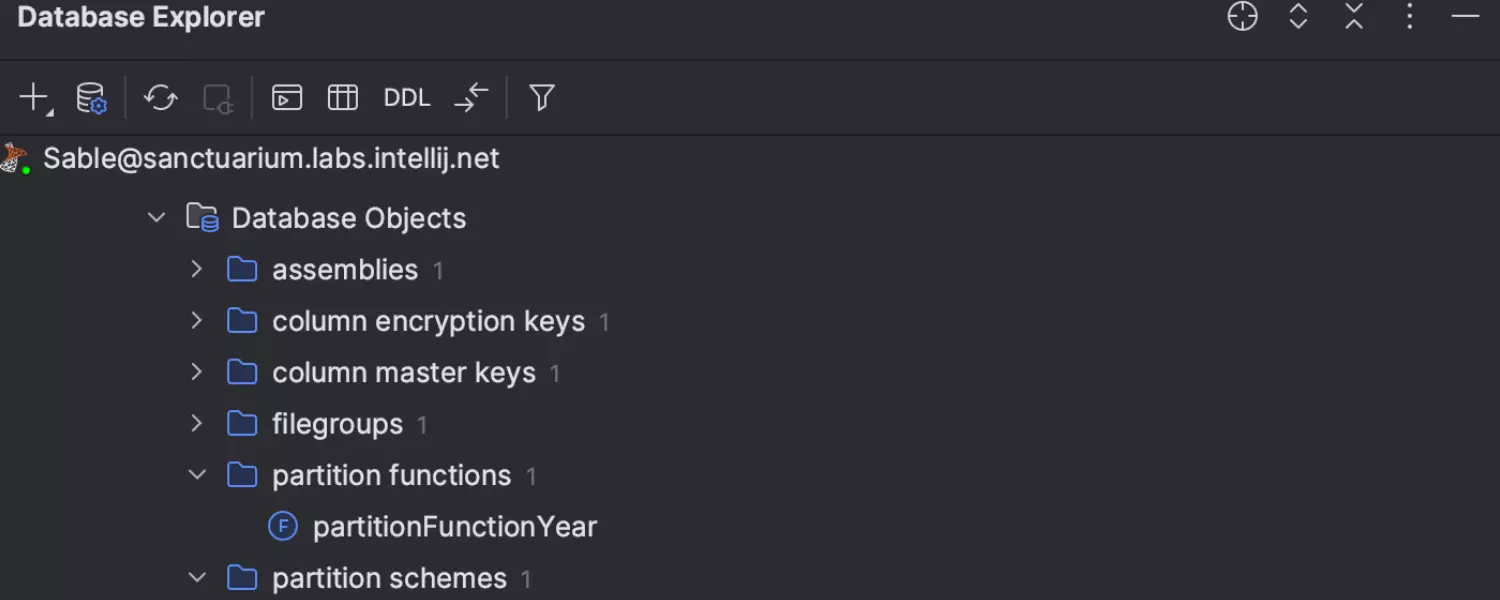Click the New (plus) toolbar icon
1500x600 pixels.
(x=34, y=97)
